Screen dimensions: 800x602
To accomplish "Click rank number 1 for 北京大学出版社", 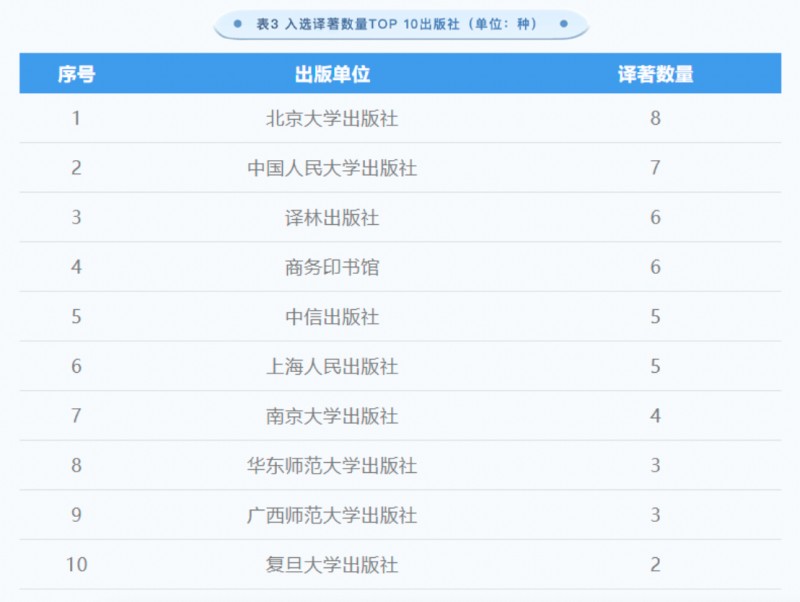I will point(77,118).
